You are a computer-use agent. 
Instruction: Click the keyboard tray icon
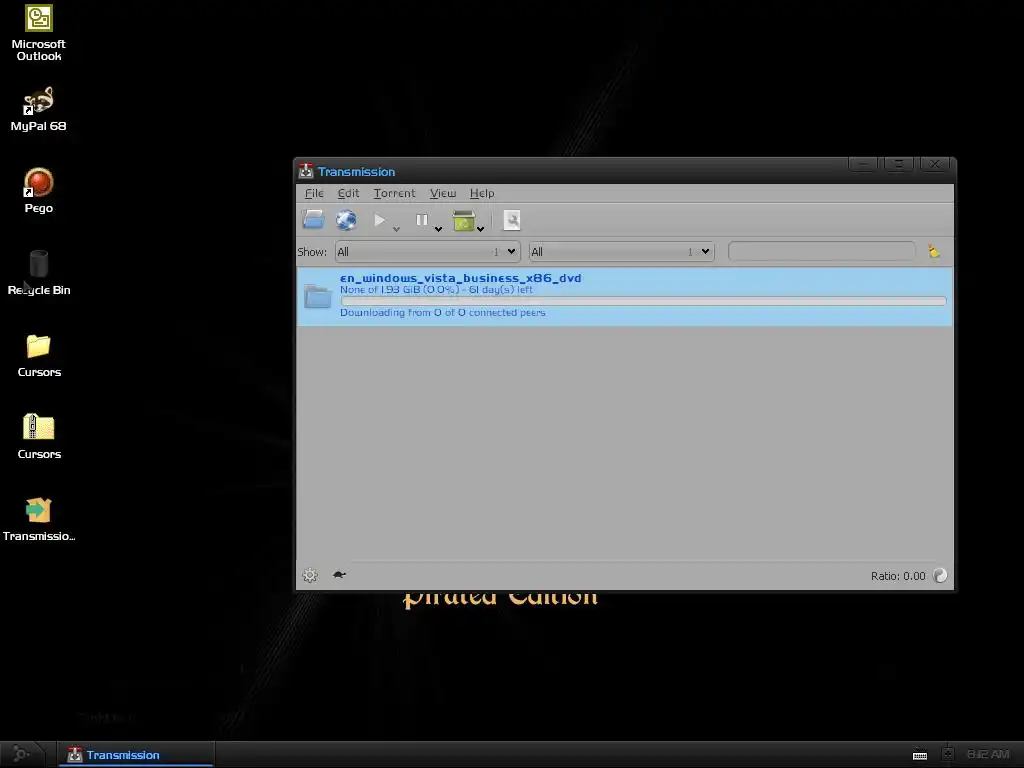pos(920,755)
